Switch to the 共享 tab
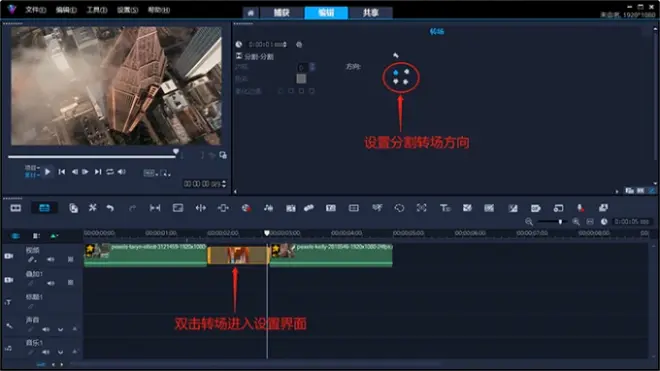The image size is (660, 371). (370, 13)
